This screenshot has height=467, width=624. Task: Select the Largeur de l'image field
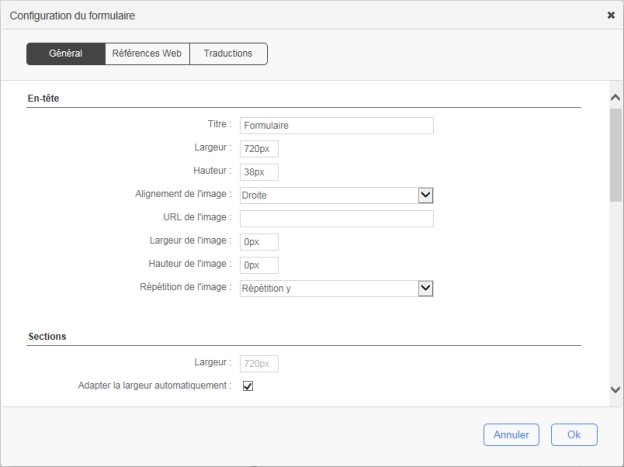point(258,242)
